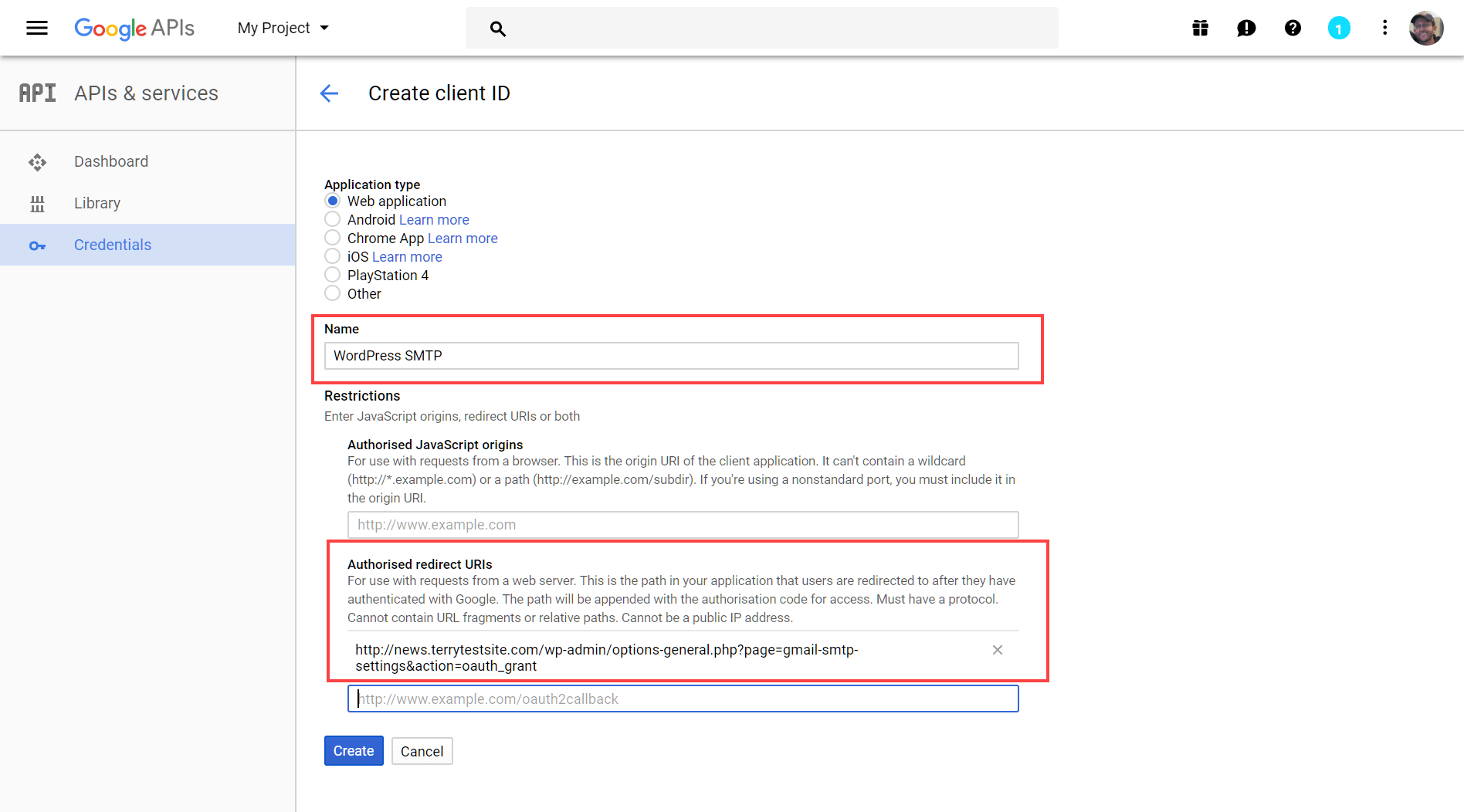1464x812 pixels.
Task: Click the Create button
Action: pyautogui.click(x=354, y=751)
